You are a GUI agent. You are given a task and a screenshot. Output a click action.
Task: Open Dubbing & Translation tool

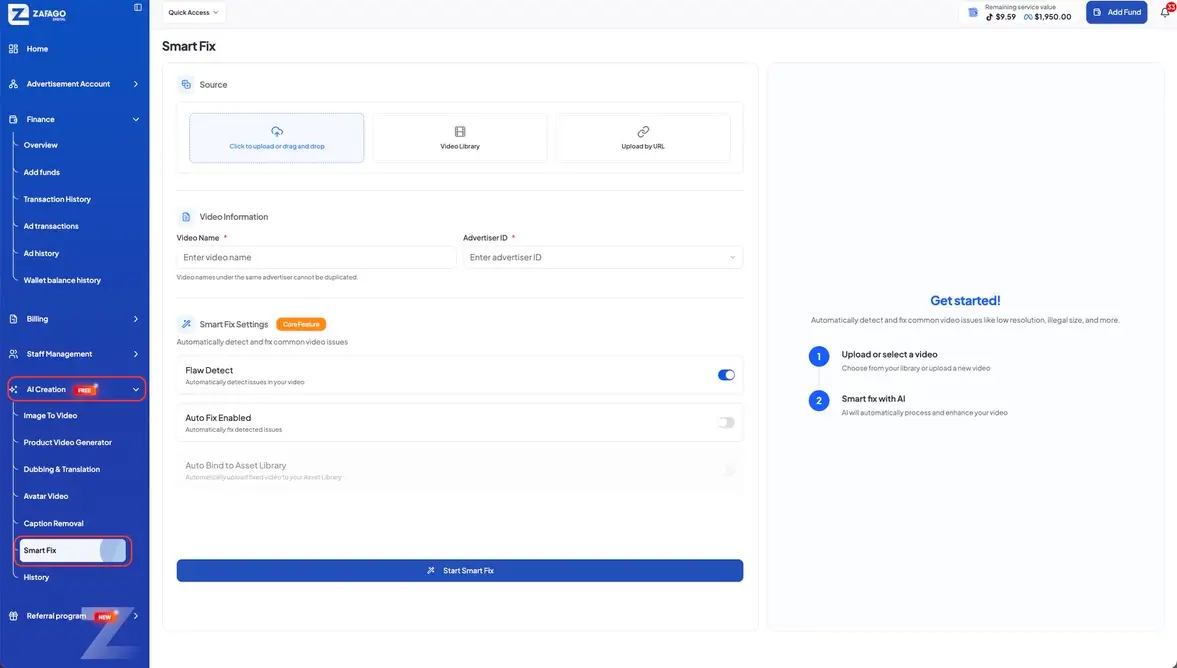tap(62, 469)
